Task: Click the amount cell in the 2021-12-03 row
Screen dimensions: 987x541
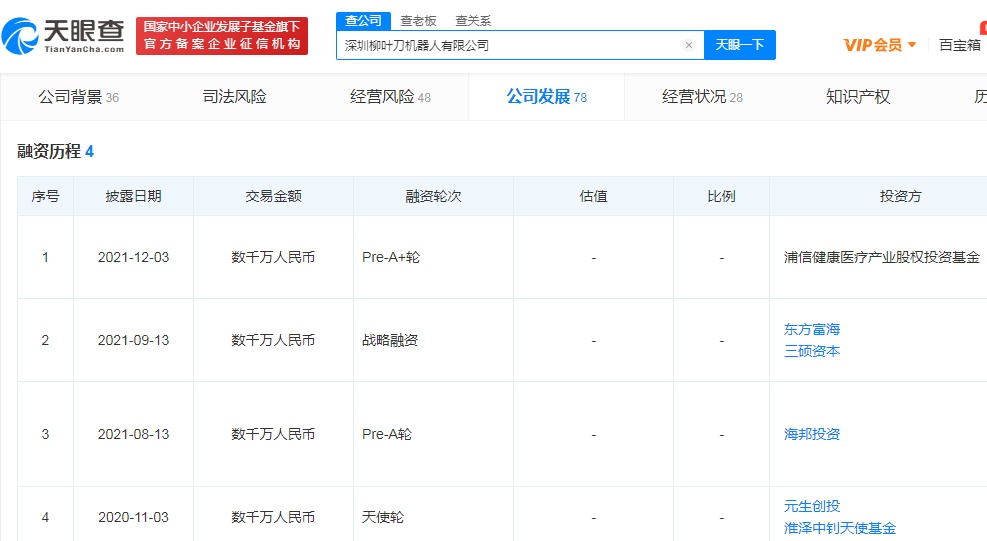Action: coord(273,257)
